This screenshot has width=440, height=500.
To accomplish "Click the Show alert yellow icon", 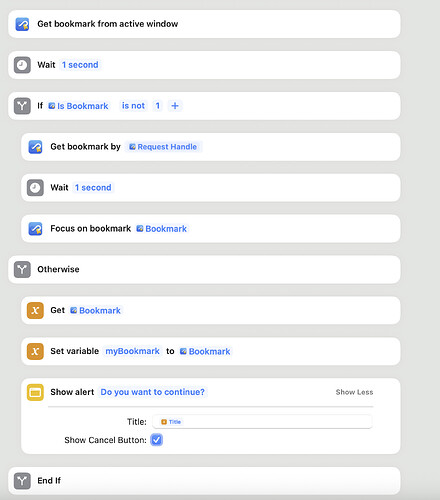I will pyautogui.click(x=35, y=392).
